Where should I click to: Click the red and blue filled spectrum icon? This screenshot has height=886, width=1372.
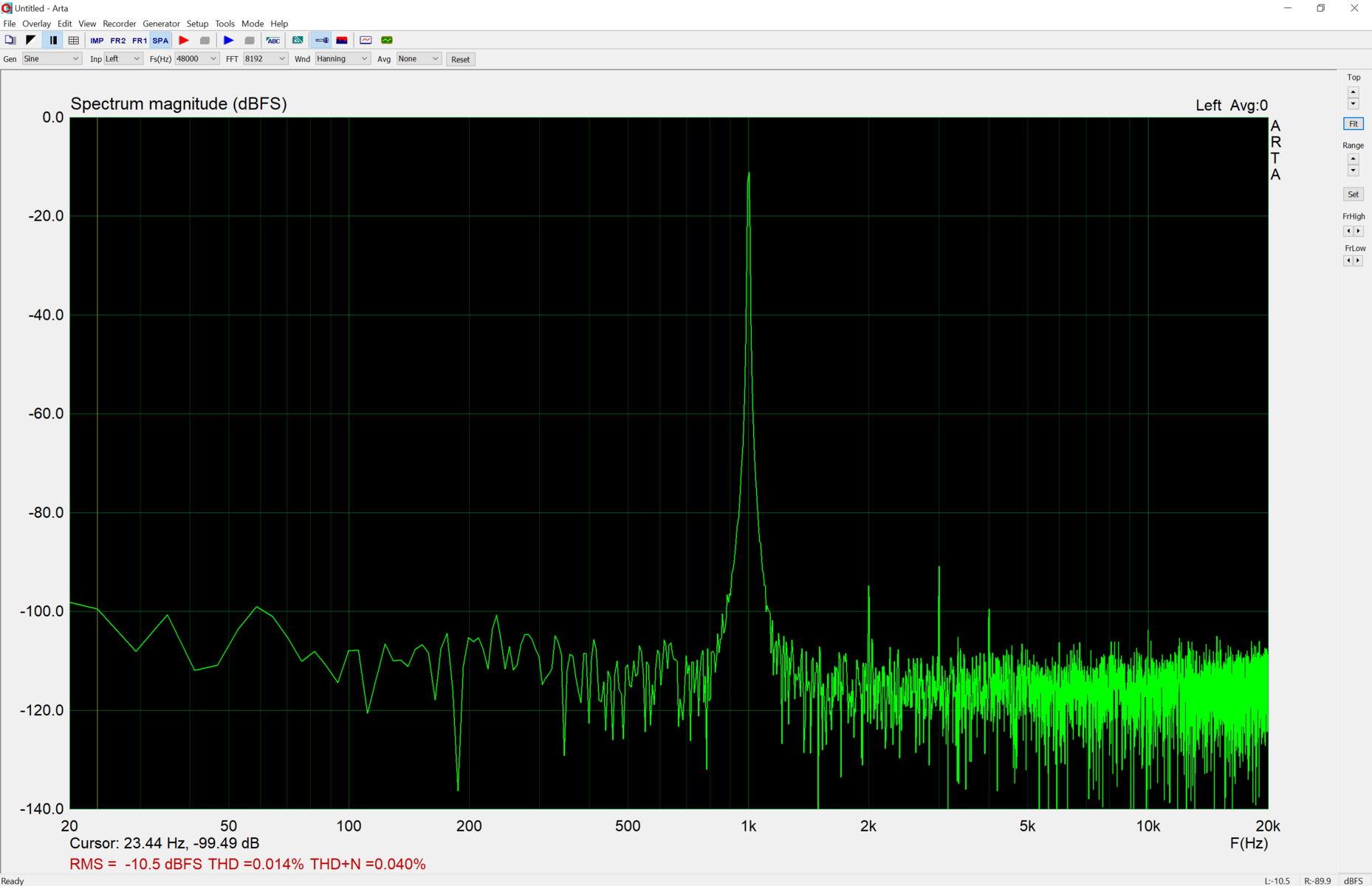342,40
